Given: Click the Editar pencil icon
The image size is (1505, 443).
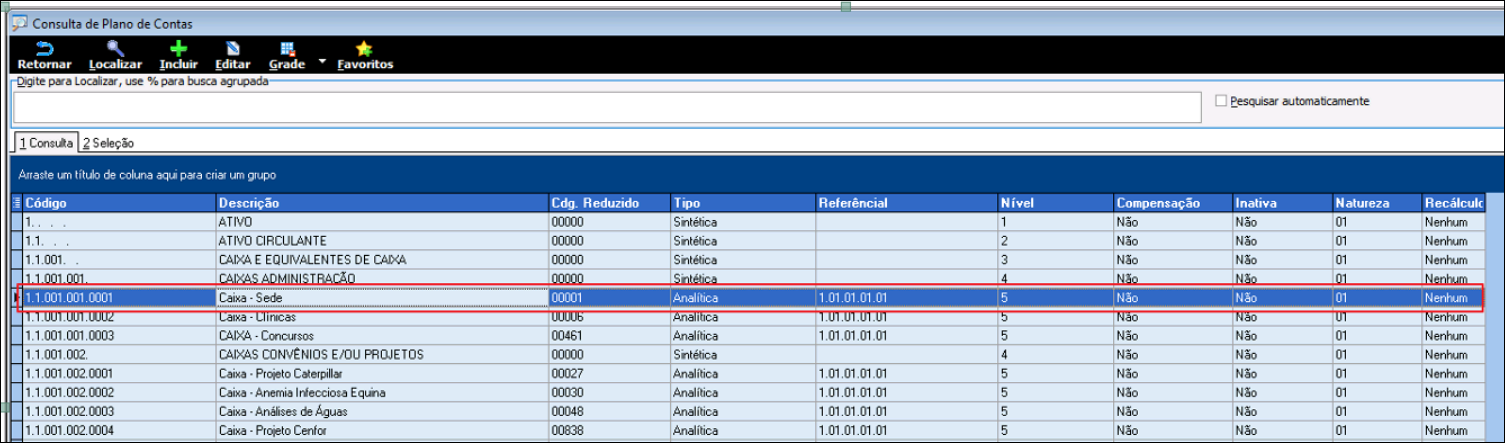Looking at the screenshot, I should [233, 48].
